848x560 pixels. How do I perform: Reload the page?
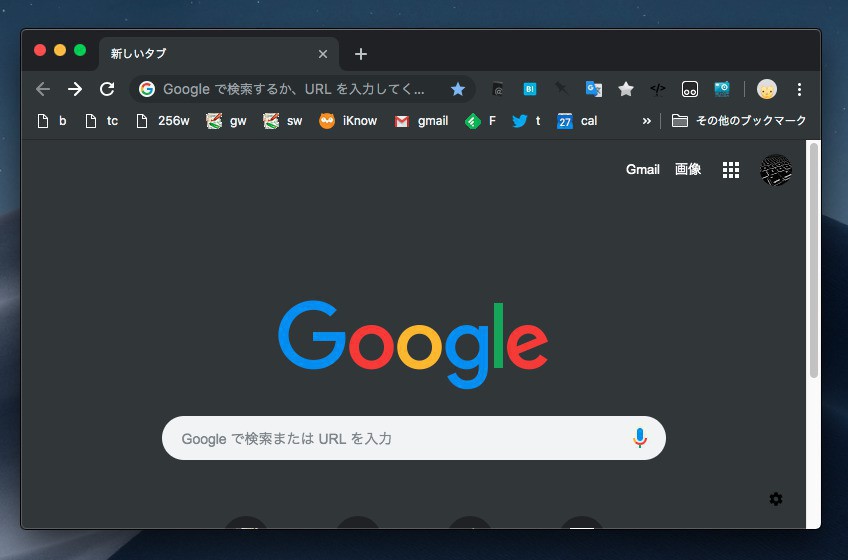[107, 89]
